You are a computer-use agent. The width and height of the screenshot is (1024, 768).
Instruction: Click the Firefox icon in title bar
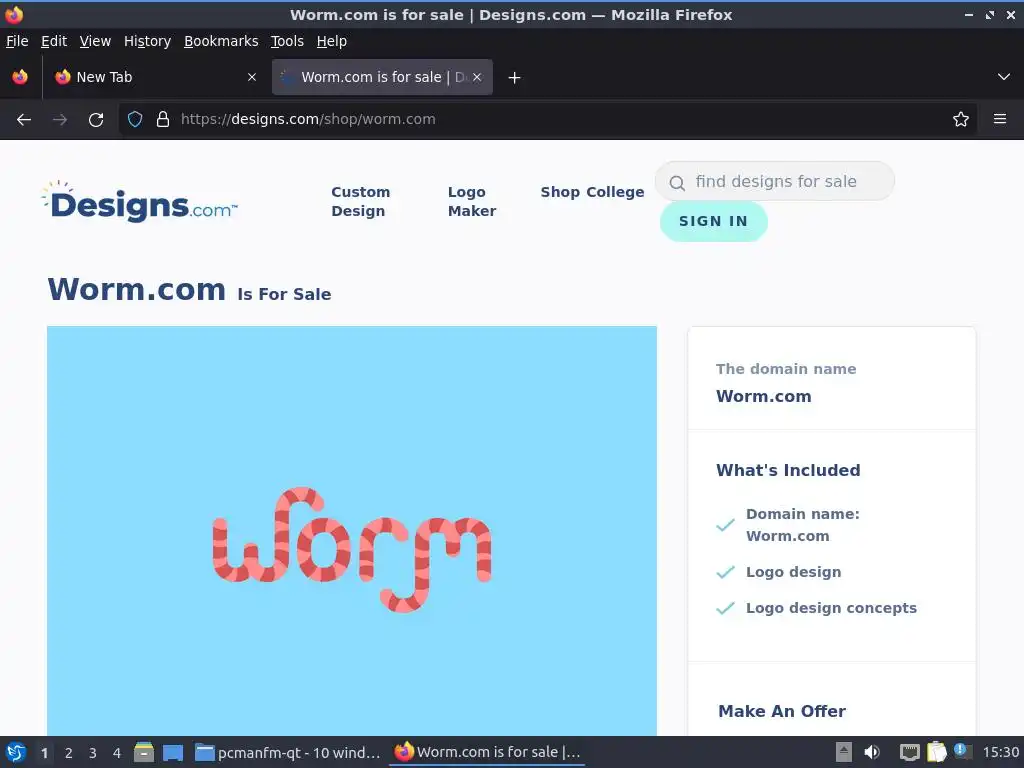click(x=14, y=14)
